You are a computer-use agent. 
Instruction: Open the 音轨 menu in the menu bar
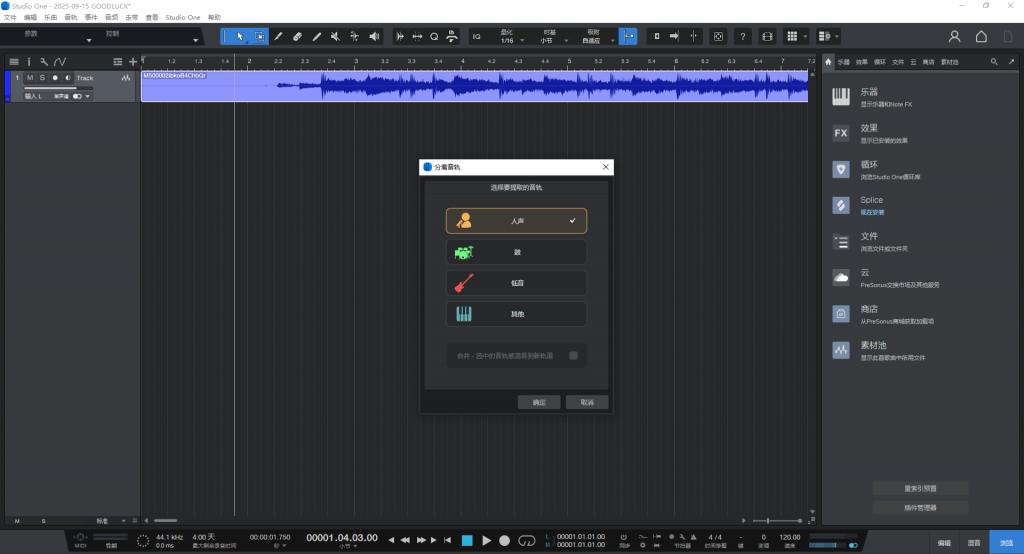(x=70, y=18)
